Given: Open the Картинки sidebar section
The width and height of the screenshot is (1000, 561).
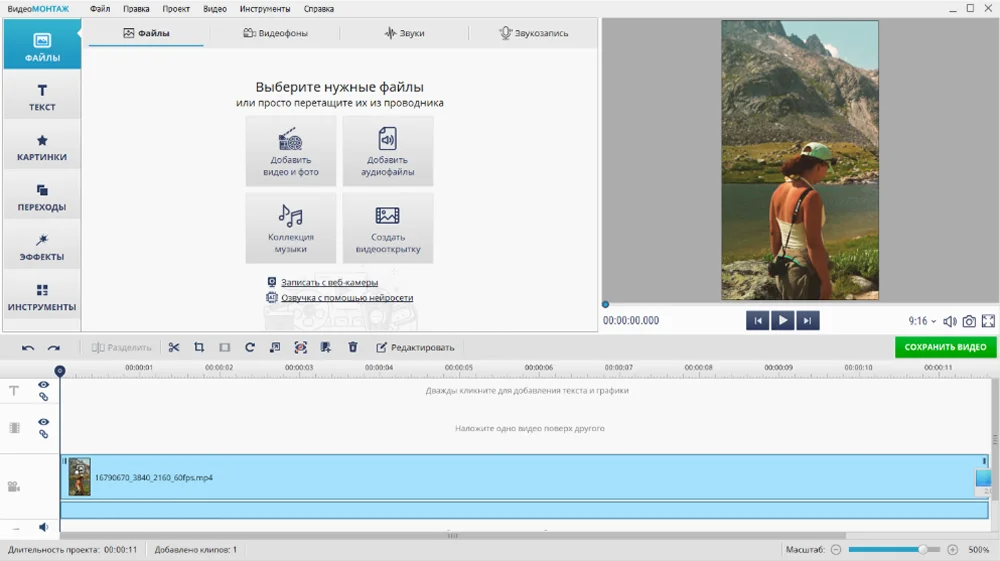Looking at the screenshot, I should pyautogui.click(x=42, y=147).
